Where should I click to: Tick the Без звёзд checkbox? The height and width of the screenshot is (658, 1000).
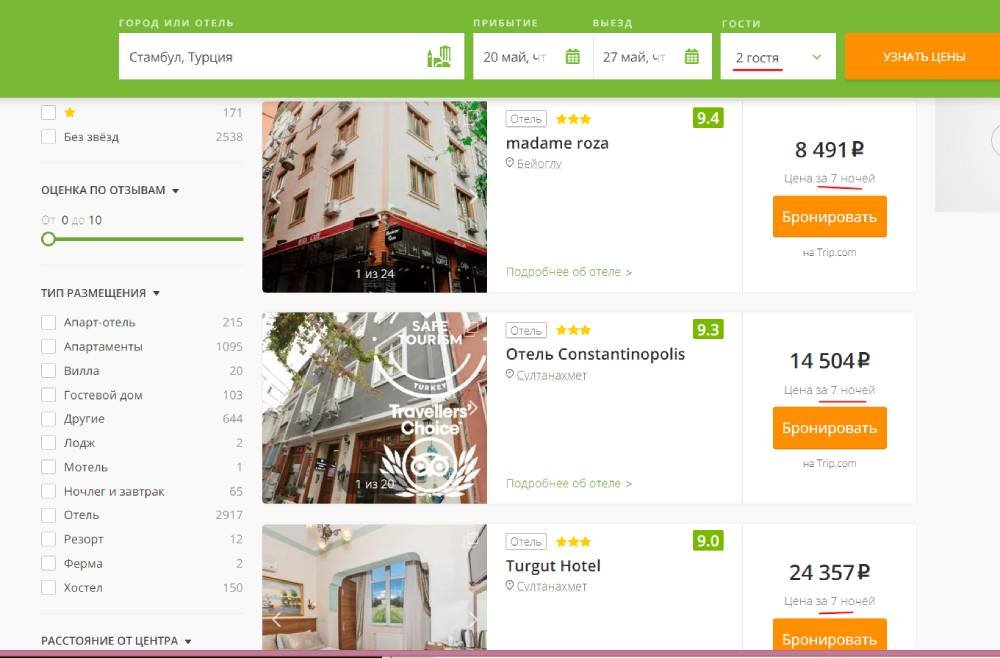[x=48, y=137]
